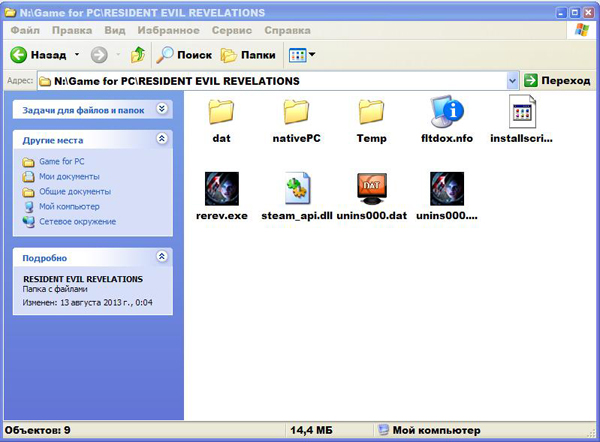Open the Вид menu

115,30
